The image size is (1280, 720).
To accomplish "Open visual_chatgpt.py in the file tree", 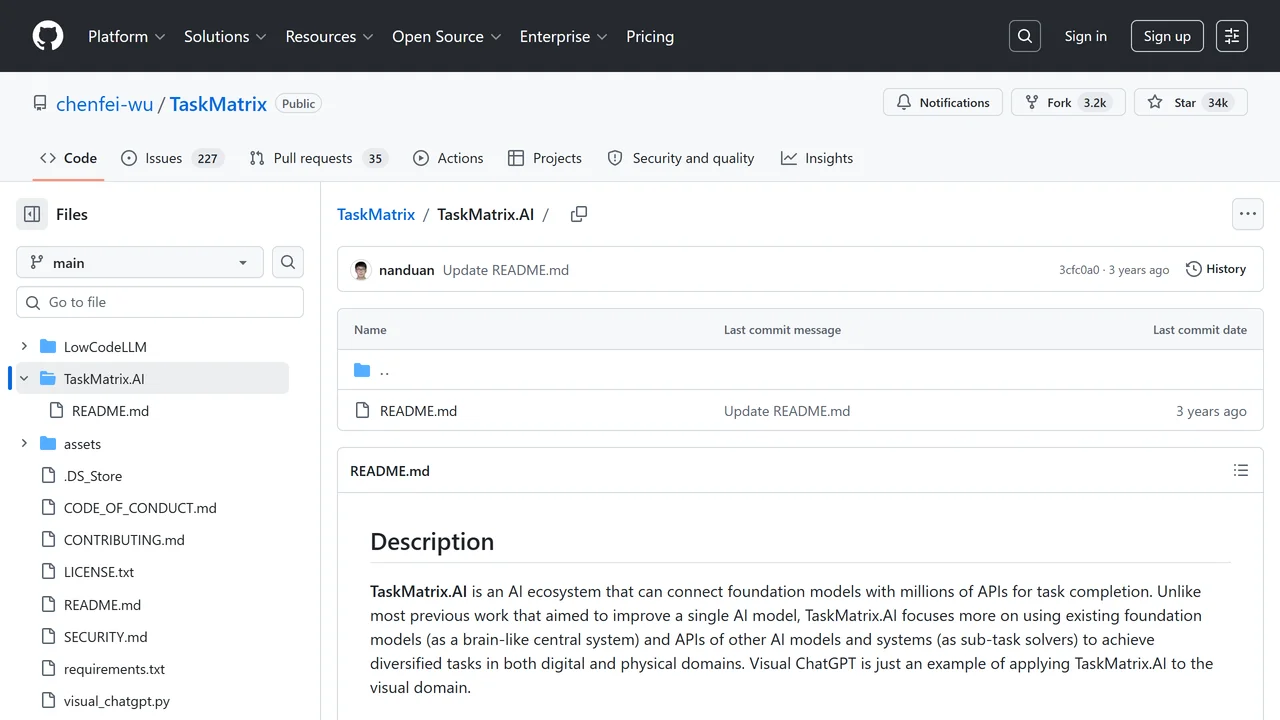I will click(116, 701).
